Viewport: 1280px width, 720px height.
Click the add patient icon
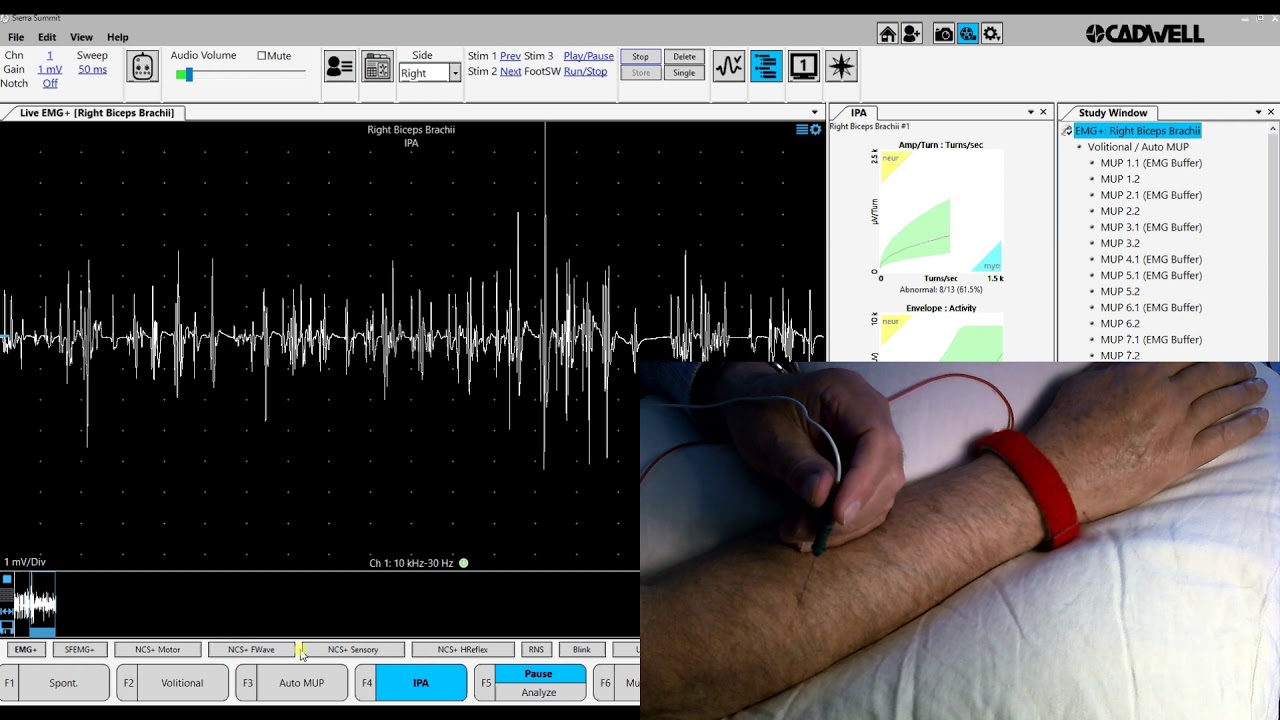point(911,34)
